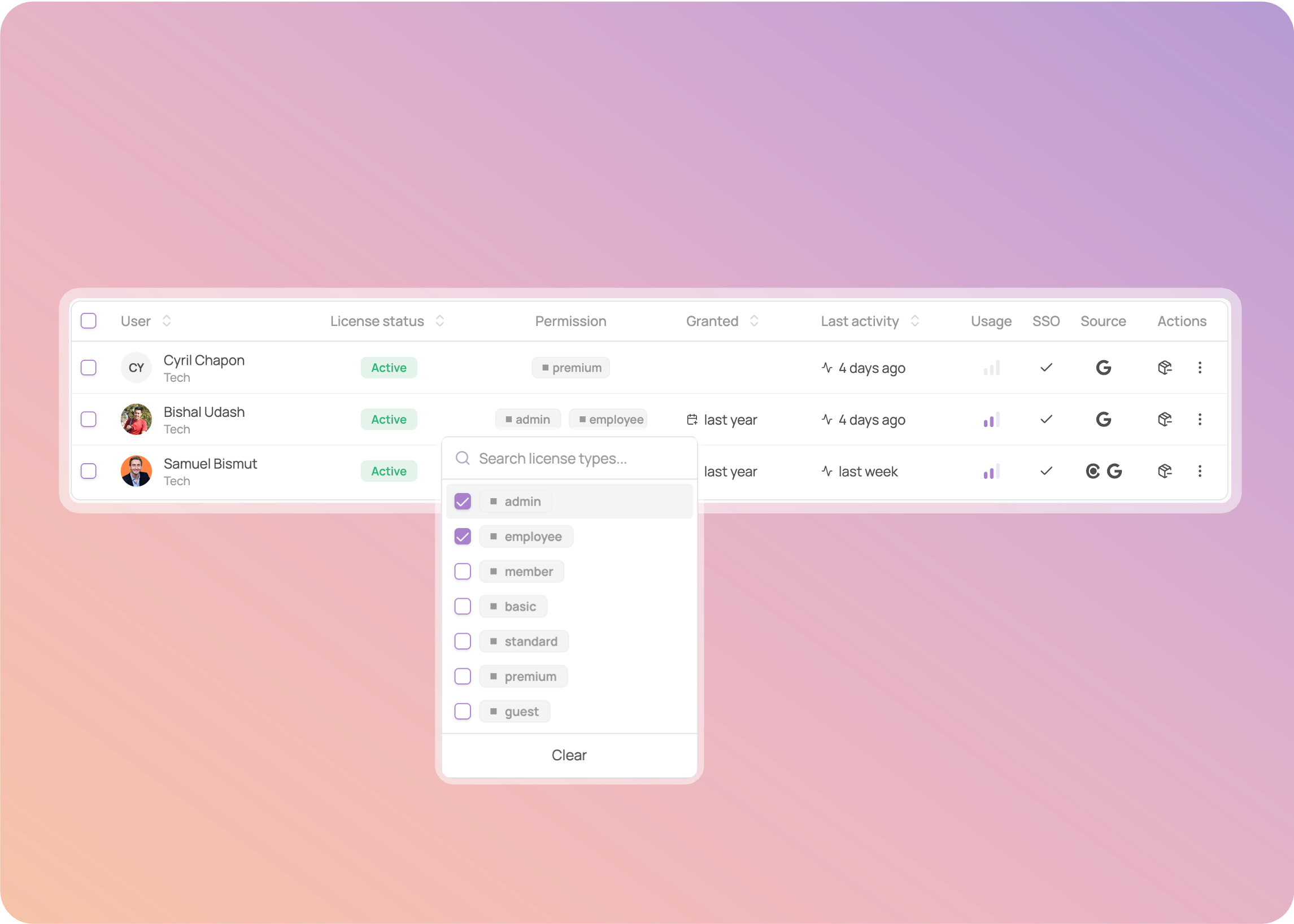Sort by the User column arrows
The height and width of the screenshot is (924, 1294).
coord(167,321)
